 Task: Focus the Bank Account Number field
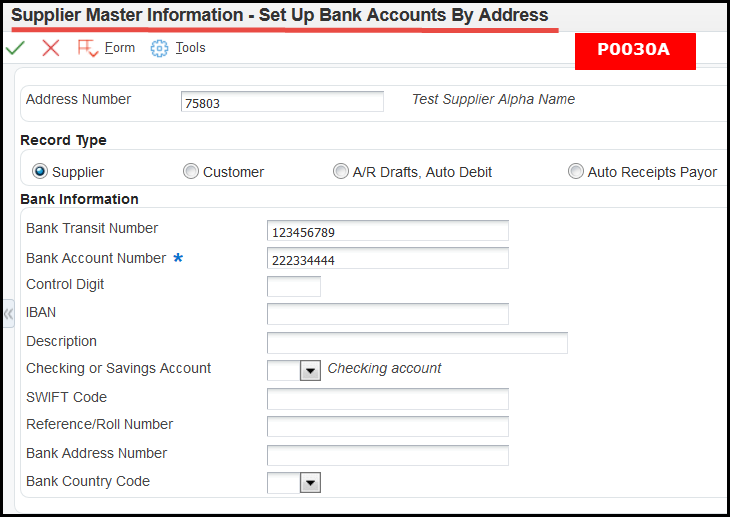[388, 258]
